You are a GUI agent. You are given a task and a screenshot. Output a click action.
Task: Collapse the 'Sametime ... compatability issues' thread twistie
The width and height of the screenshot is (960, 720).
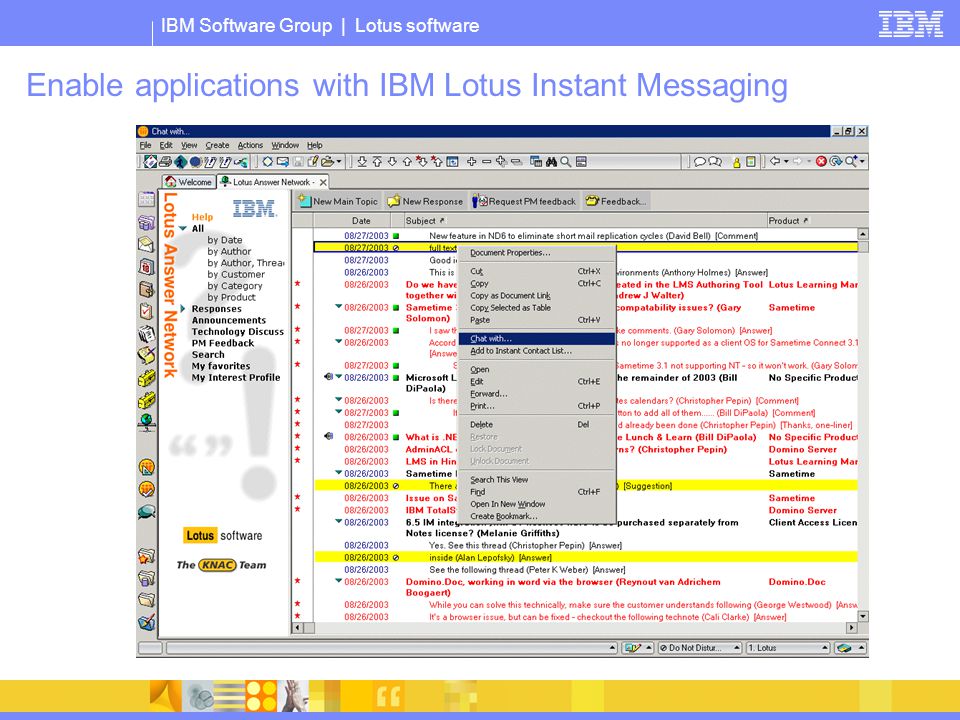(339, 307)
